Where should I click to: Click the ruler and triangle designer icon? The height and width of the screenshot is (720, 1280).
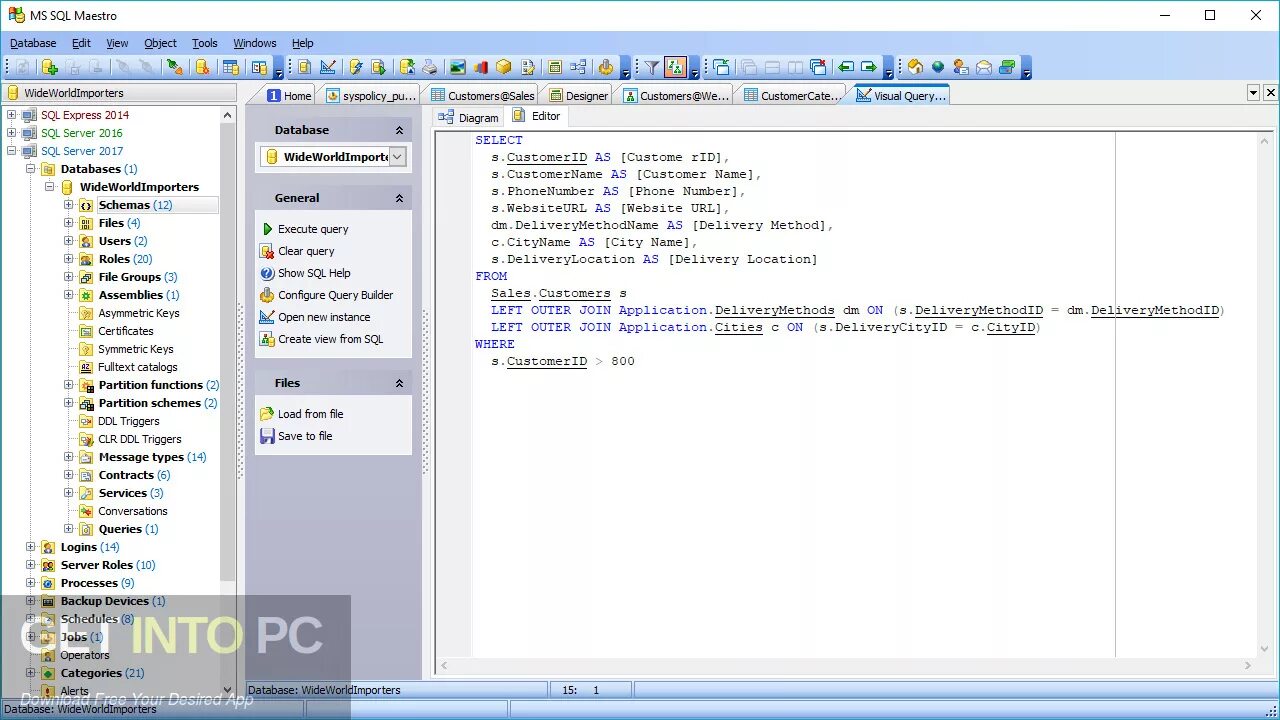point(328,67)
